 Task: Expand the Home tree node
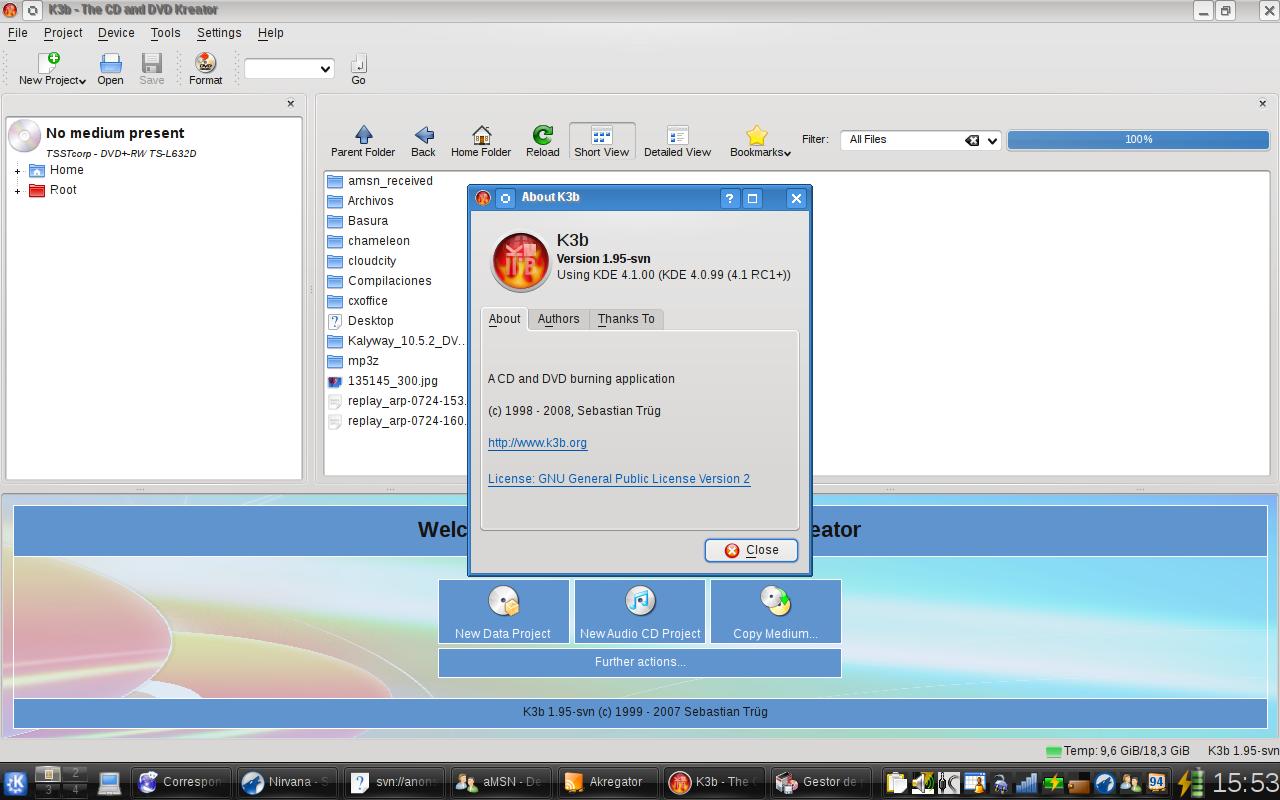tap(17, 171)
